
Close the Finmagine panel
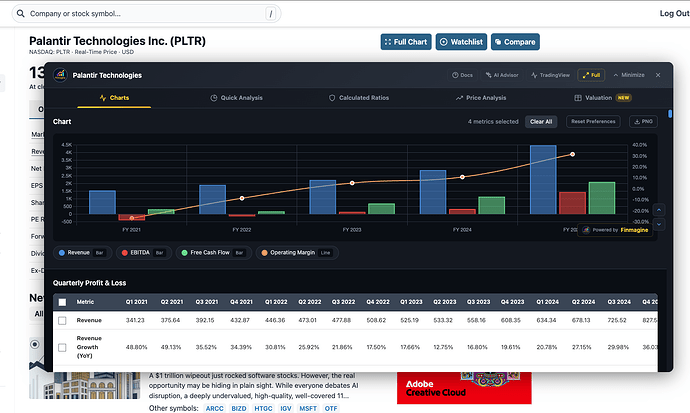coord(658,75)
